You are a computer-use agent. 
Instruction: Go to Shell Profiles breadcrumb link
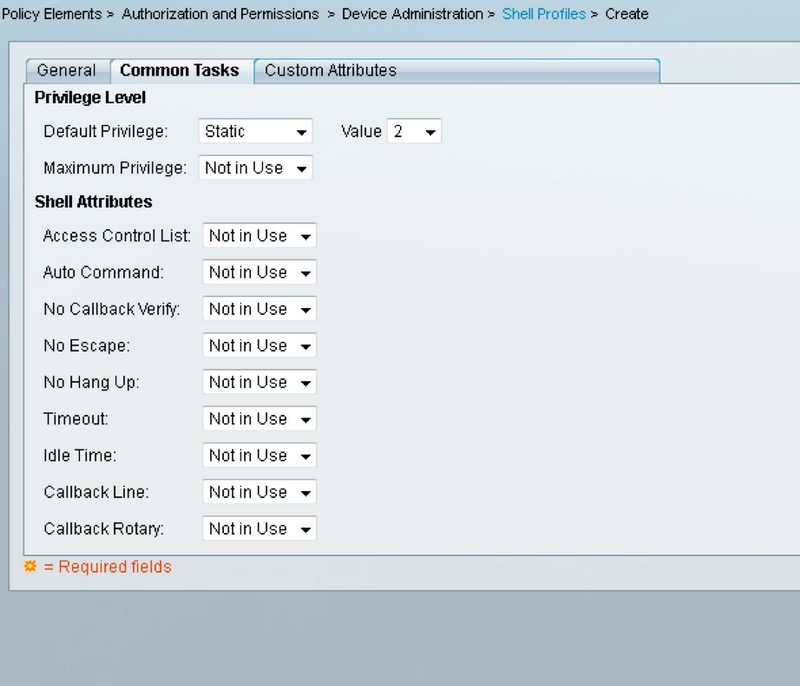click(x=544, y=14)
